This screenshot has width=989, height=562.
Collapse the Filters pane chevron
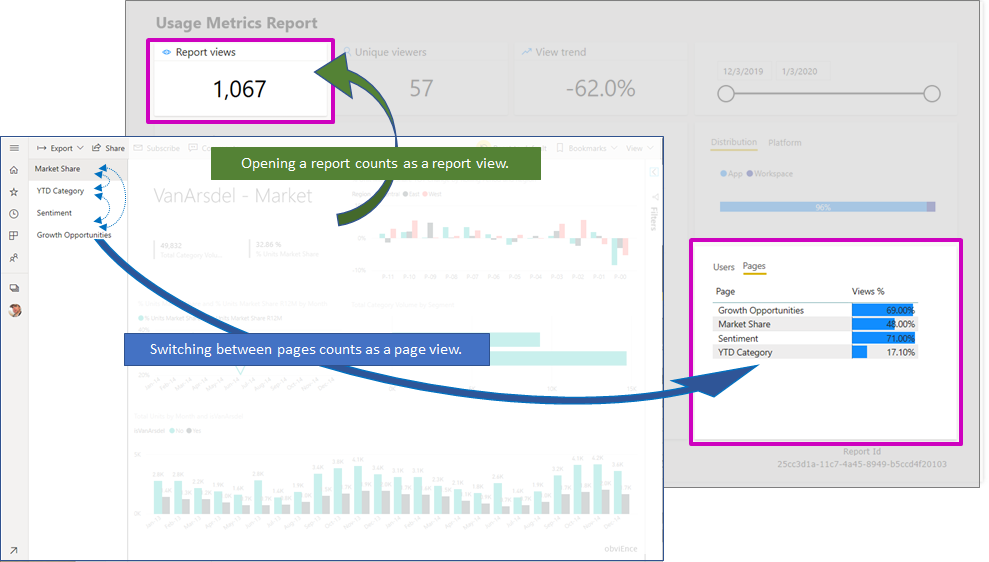[x=654, y=172]
